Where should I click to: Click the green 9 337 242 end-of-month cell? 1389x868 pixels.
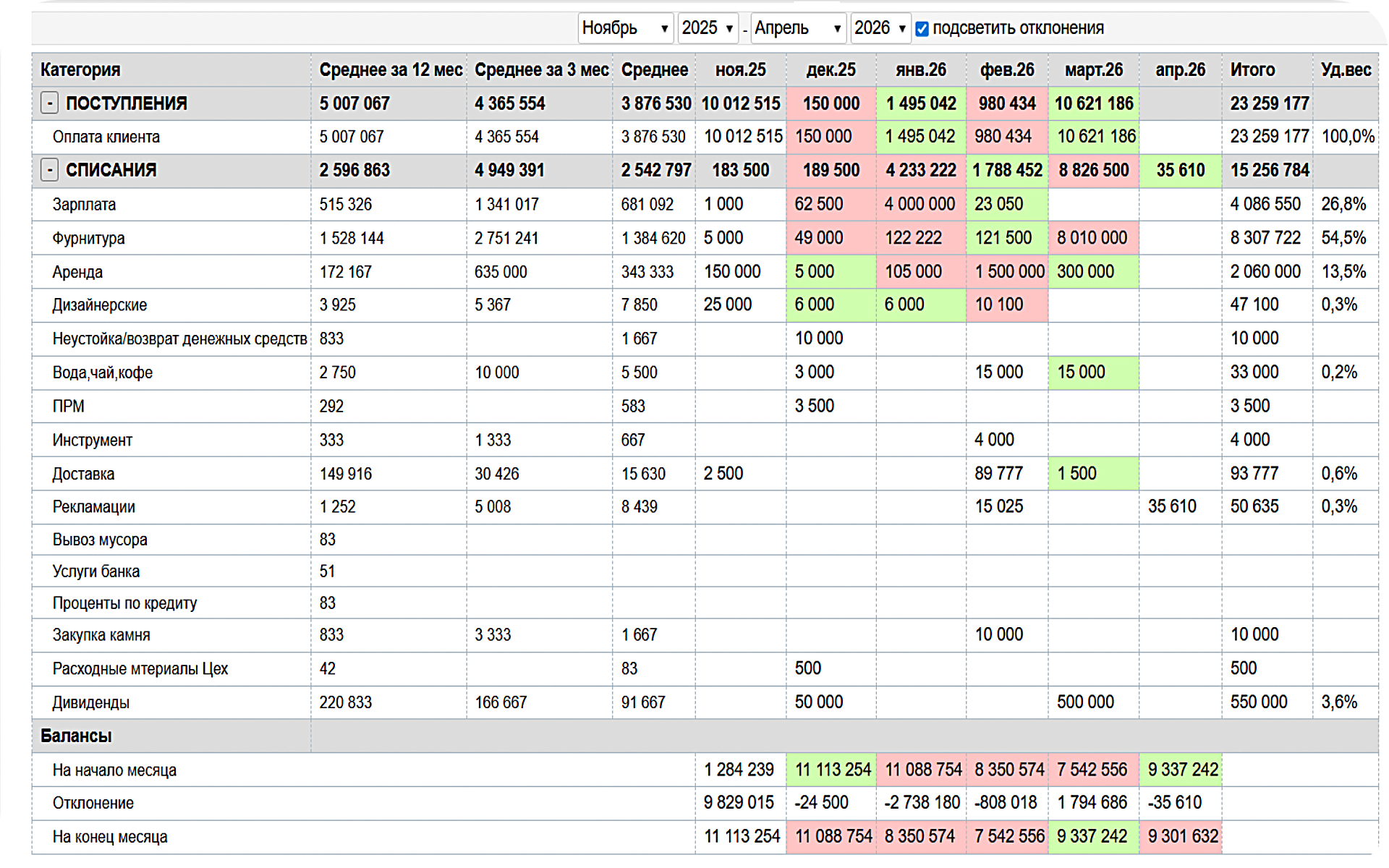coord(1092,837)
